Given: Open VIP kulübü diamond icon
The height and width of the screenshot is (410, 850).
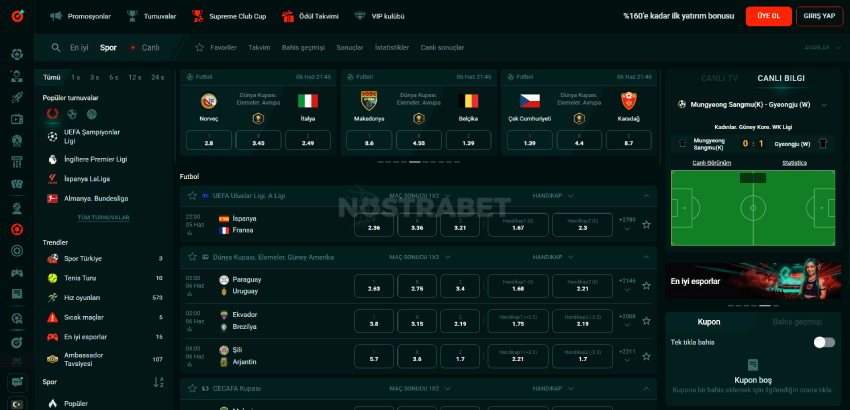Looking at the screenshot, I should click(x=360, y=16).
